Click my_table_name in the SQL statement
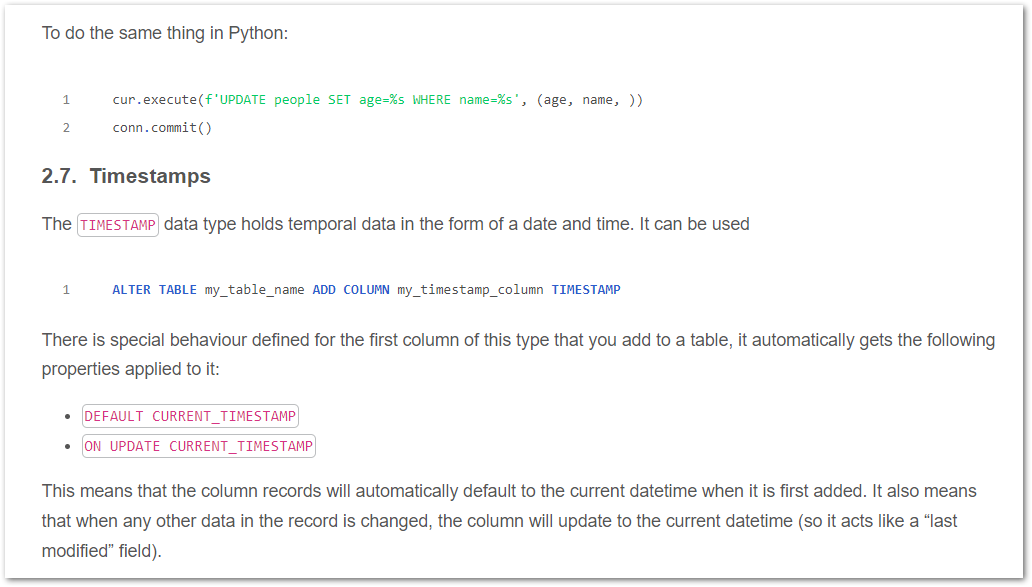Screen dimensions: 1032x587 [x=254, y=290]
